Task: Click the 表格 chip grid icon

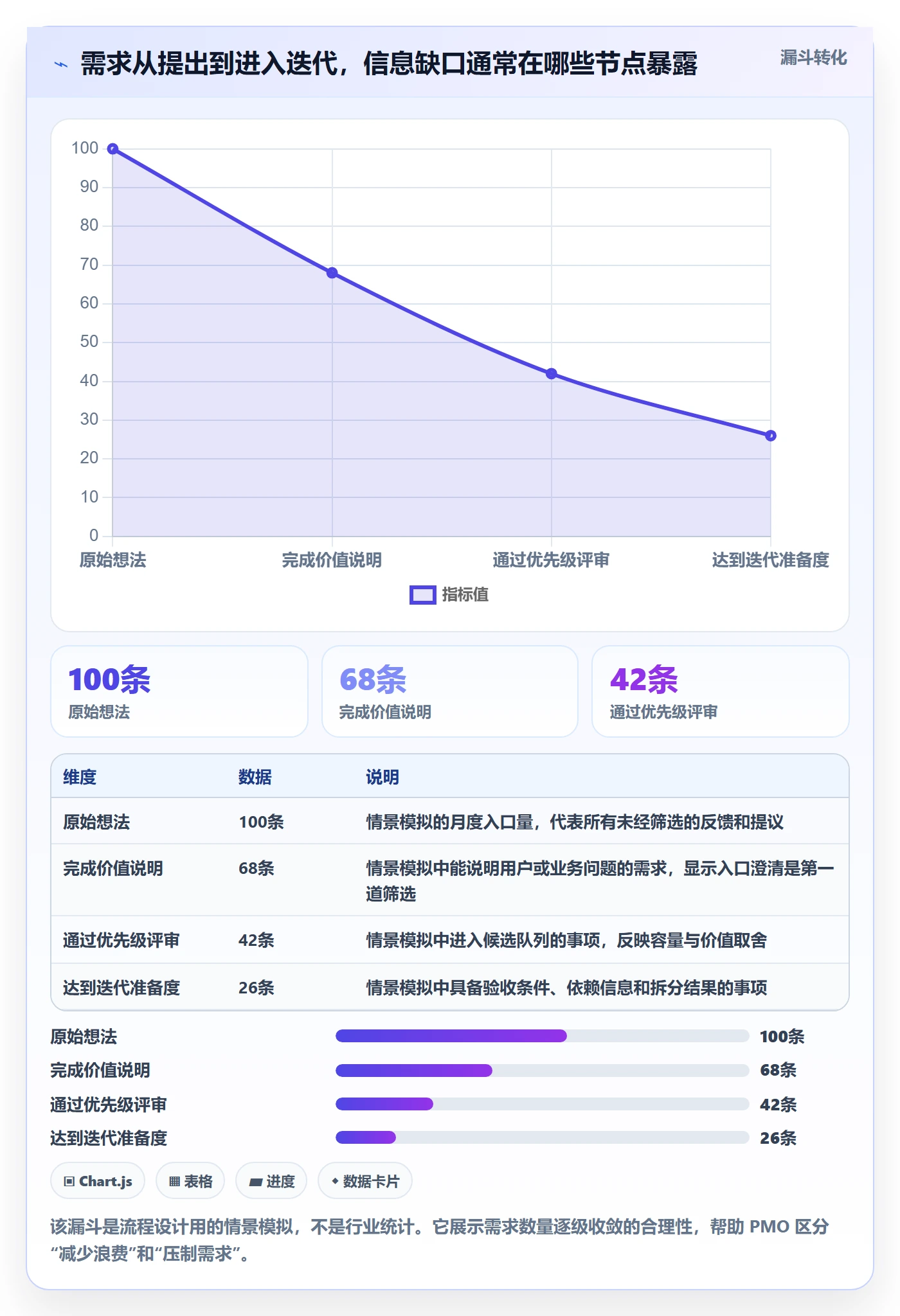Action: point(174,1181)
